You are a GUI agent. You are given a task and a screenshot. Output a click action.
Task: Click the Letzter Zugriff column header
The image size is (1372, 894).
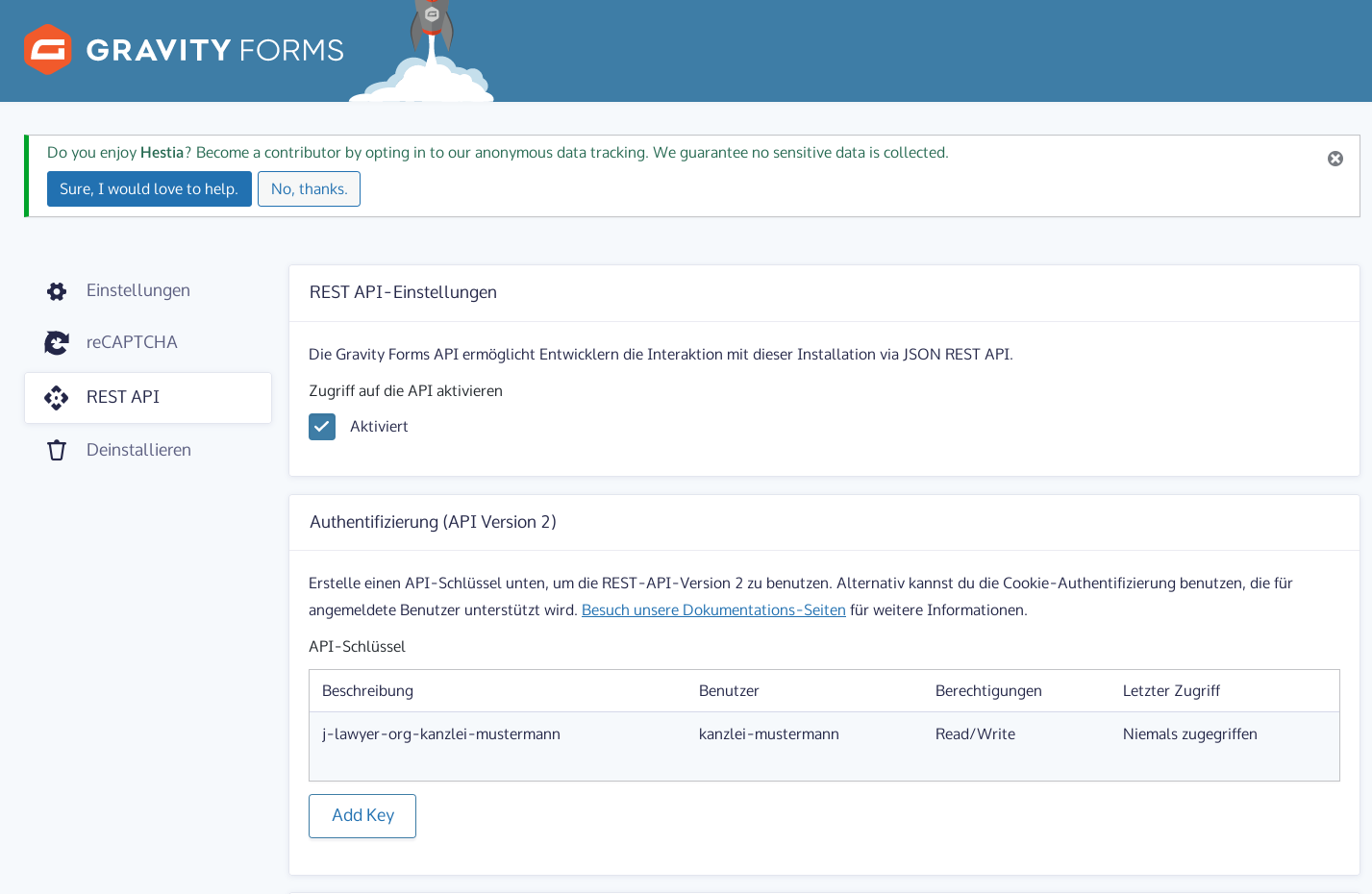click(x=1171, y=691)
